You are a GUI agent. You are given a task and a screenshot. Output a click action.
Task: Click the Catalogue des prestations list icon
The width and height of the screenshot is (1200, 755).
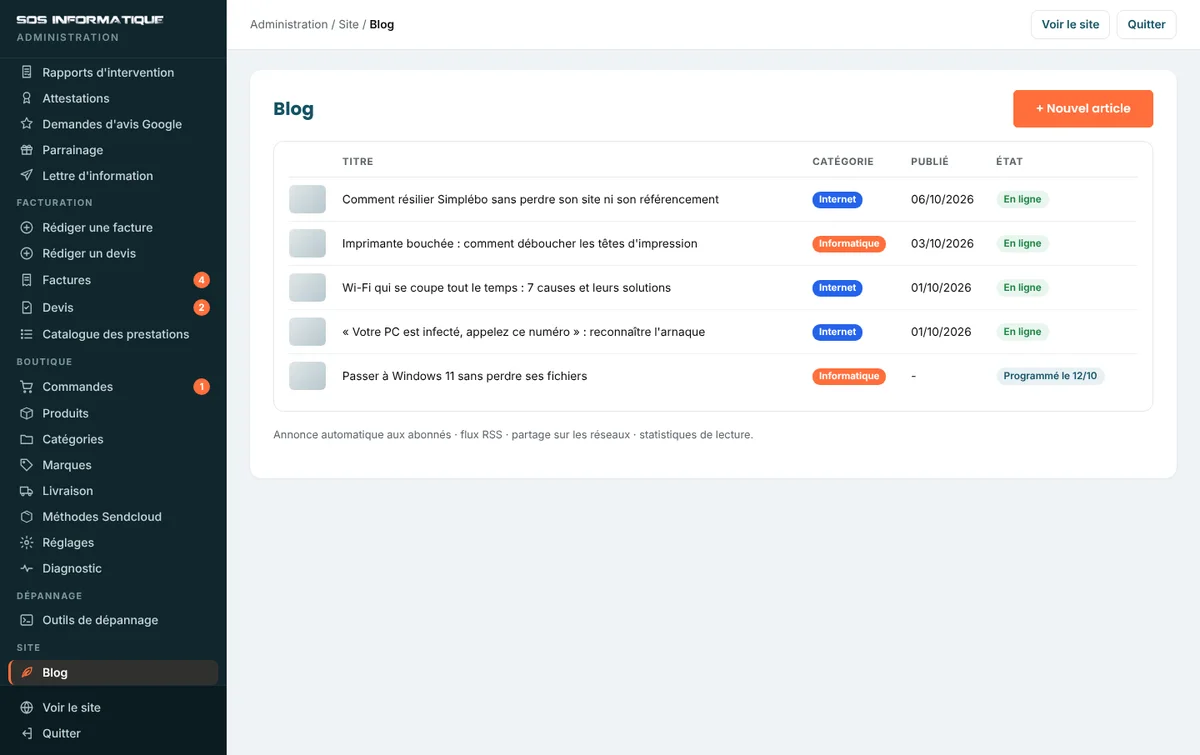(27, 335)
